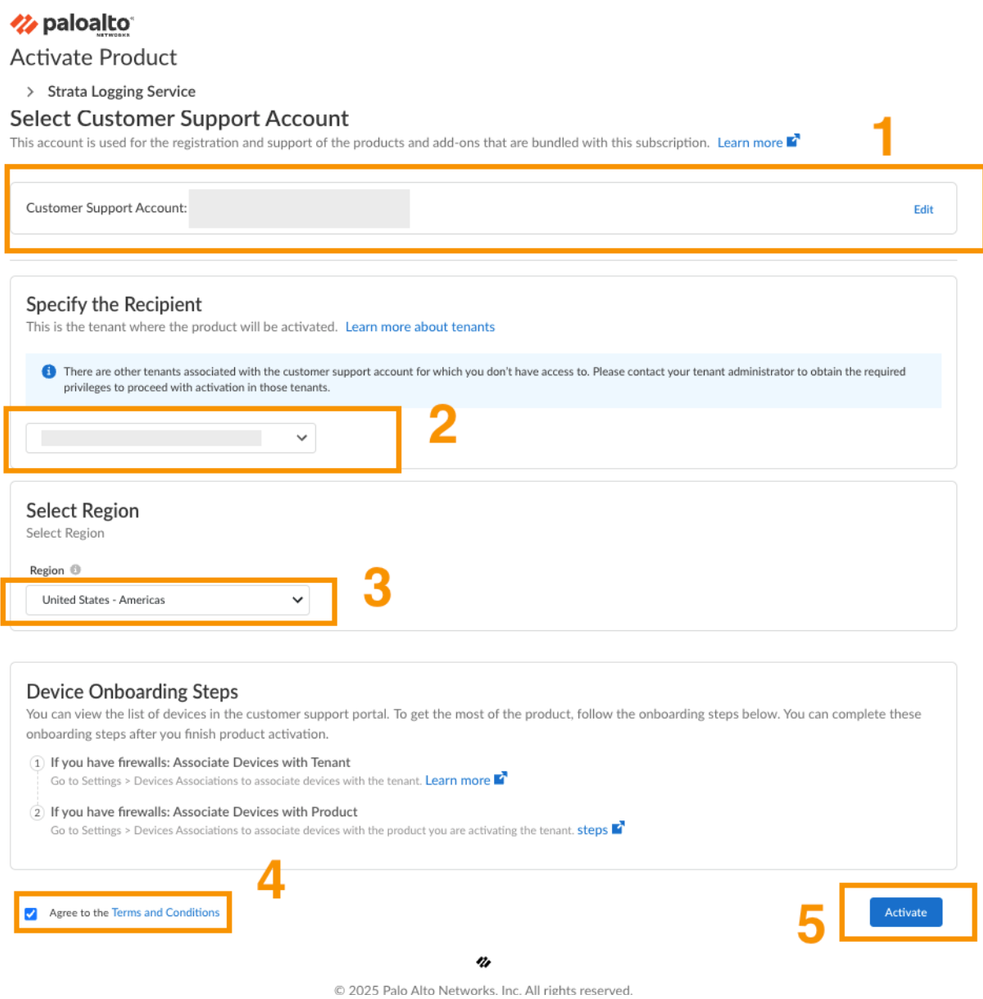
Task: Open Learn more link for support account
Action: coord(749,142)
